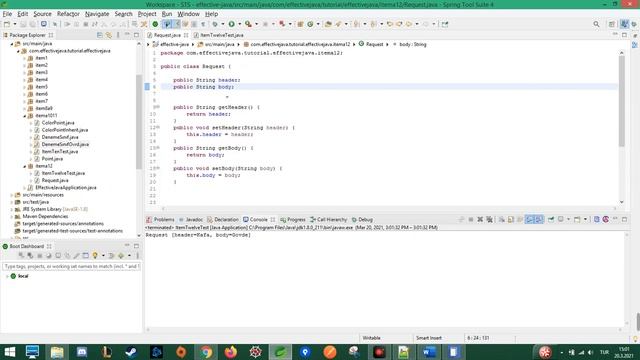Toggle the Scroll Lock console button
This screenshot has width=640, height=360.
coord(511,220)
